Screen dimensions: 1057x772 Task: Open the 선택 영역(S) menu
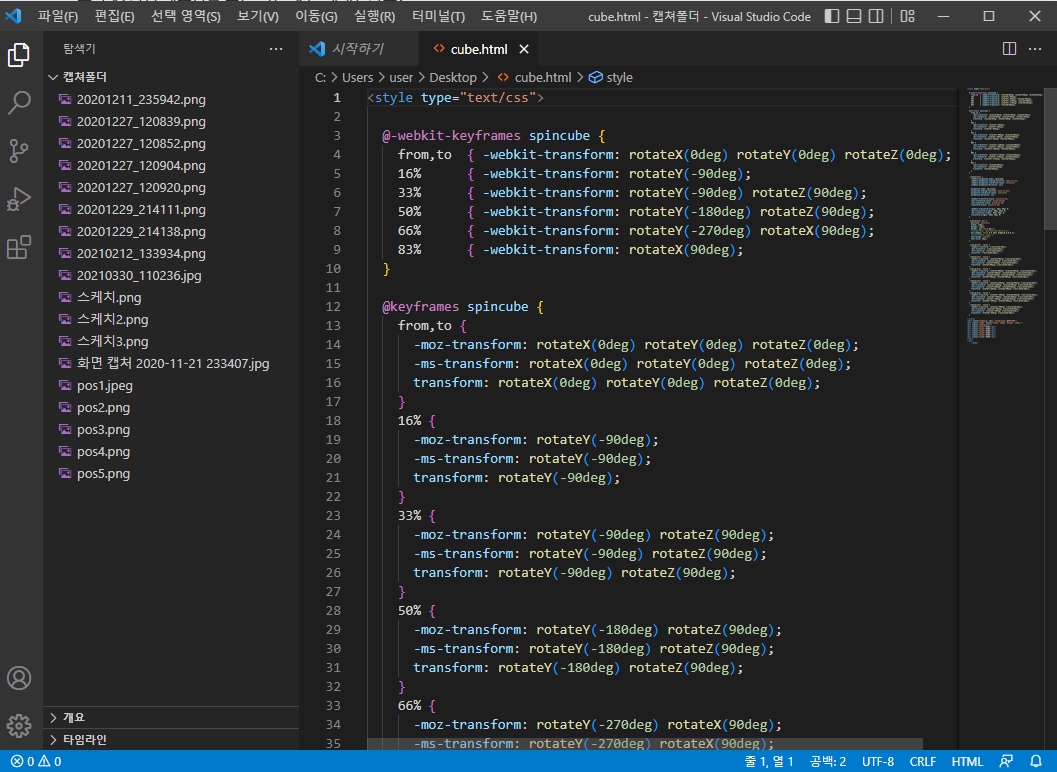(x=185, y=16)
